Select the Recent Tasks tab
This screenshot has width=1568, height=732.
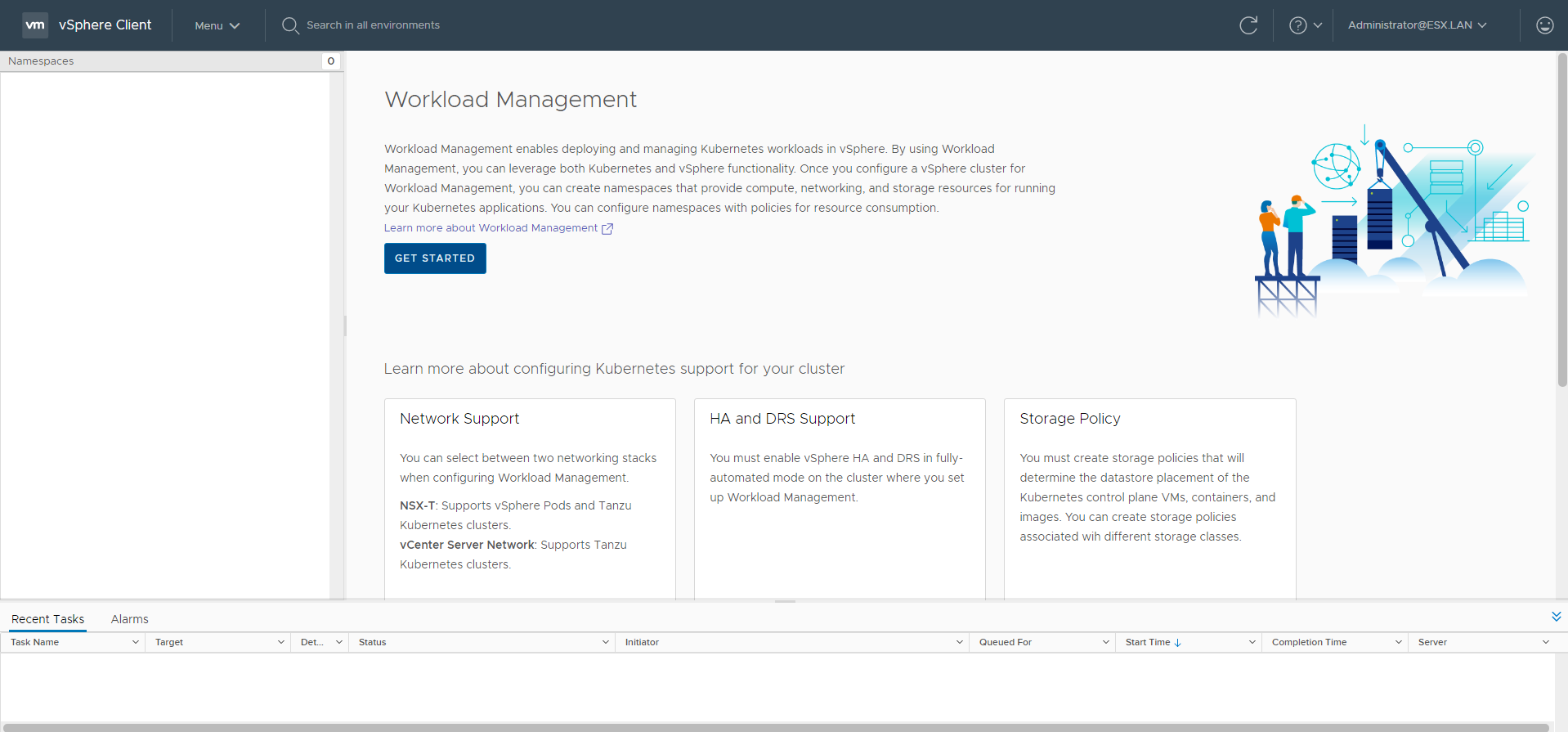47,619
